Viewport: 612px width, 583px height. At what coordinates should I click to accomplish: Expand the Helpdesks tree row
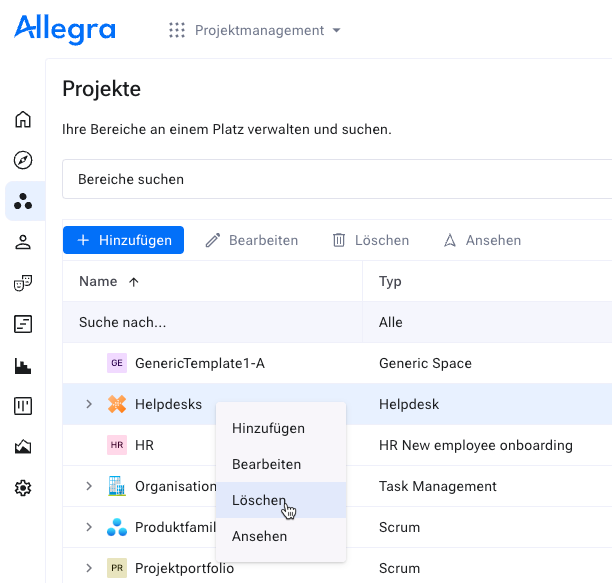point(89,404)
